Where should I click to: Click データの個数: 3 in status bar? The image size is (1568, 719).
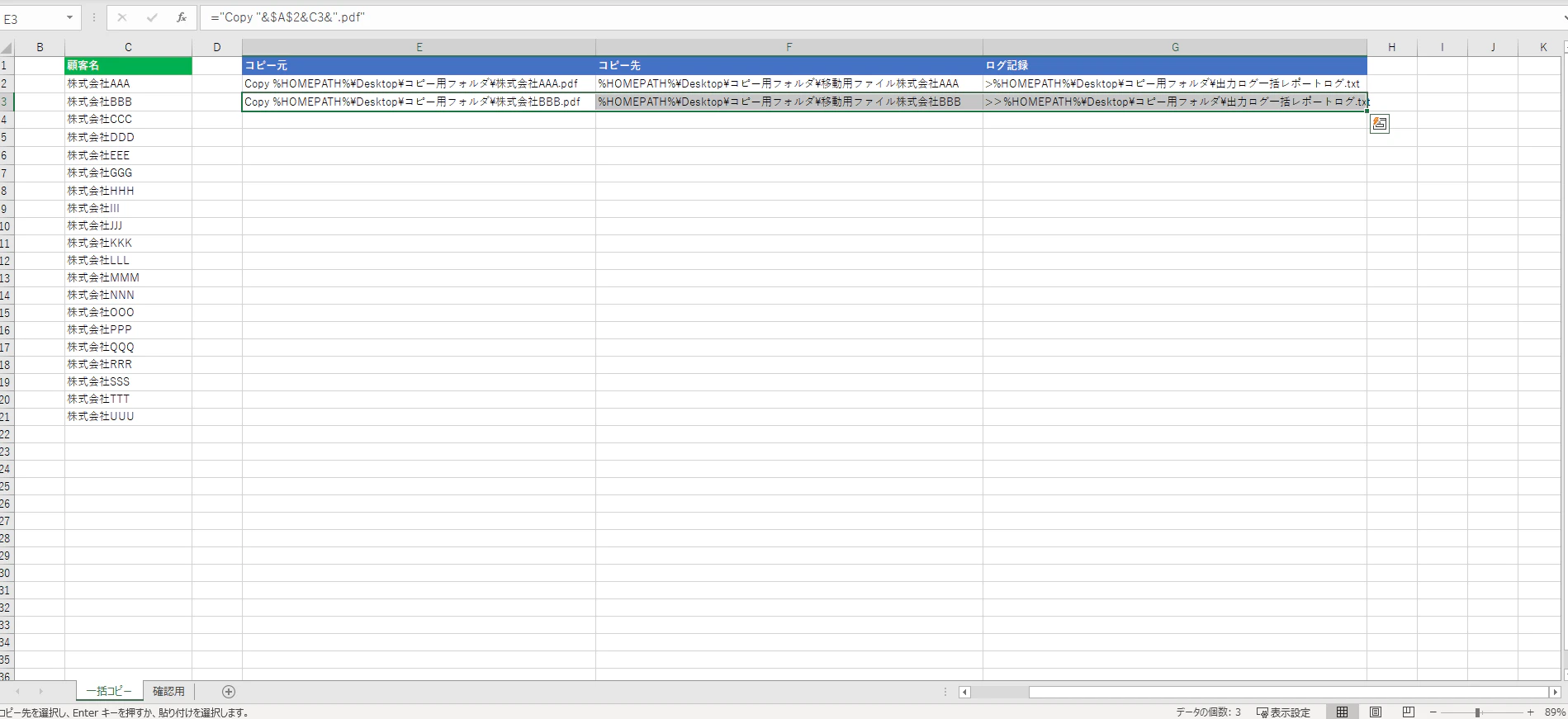1208,712
